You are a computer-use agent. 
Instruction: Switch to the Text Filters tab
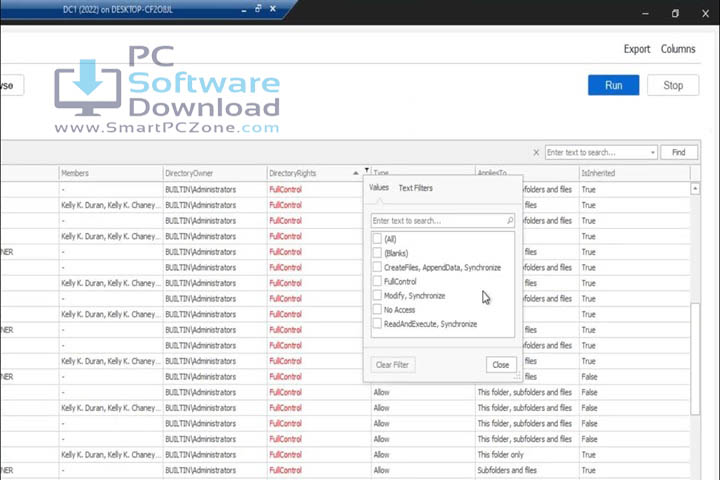pyautogui.click(x=416, y=188)
